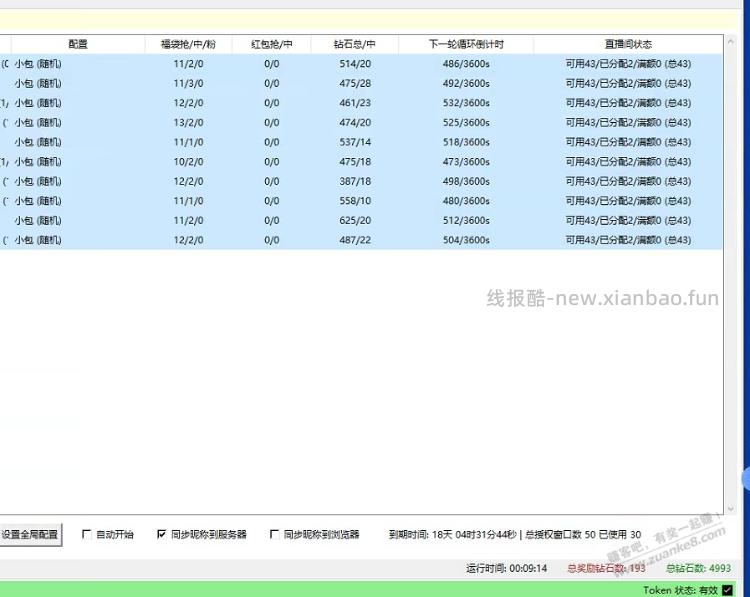Click the 福袋抢/中/粉 column header
This screenshot has width=750, height=597.
[x=188, y=44]
